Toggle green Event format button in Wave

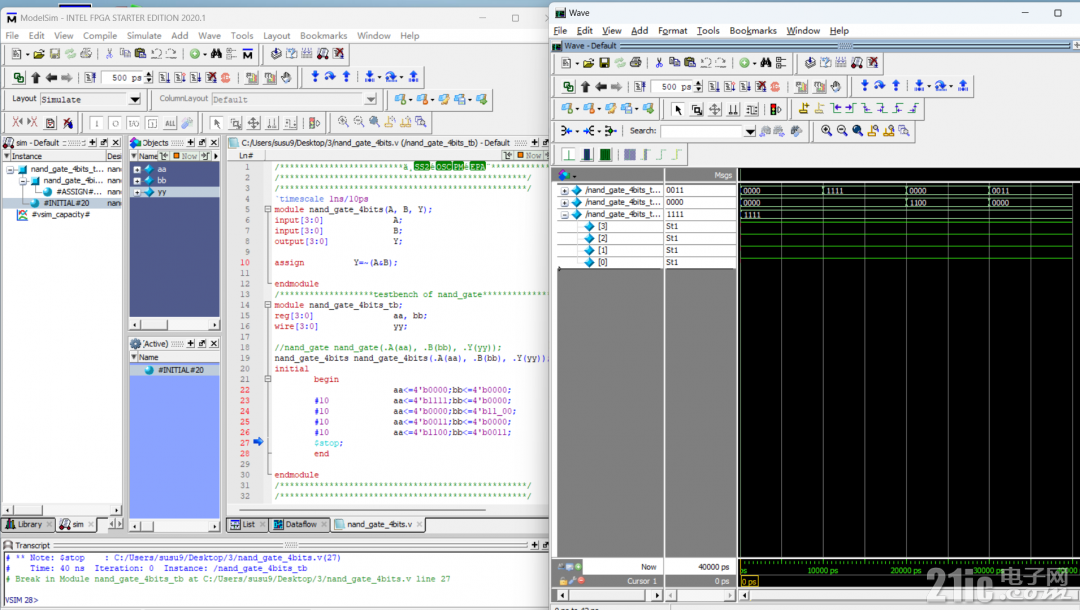(x=605, y=154)
